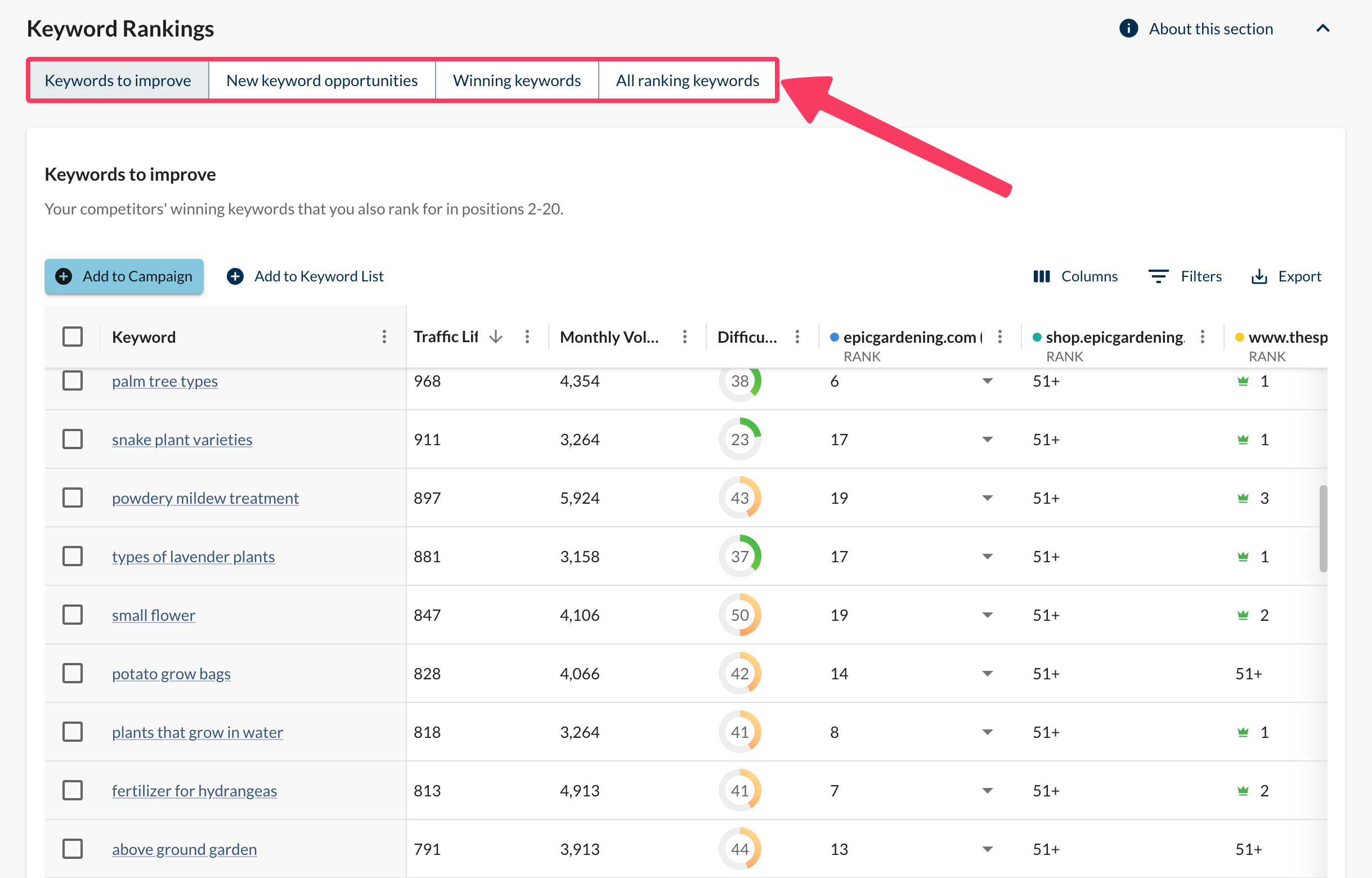The width and height of the screenshot is (1372, 878).
Task: Expand the rank dropdown for powdery mildew treatment
Action: (x=987, y=498)
